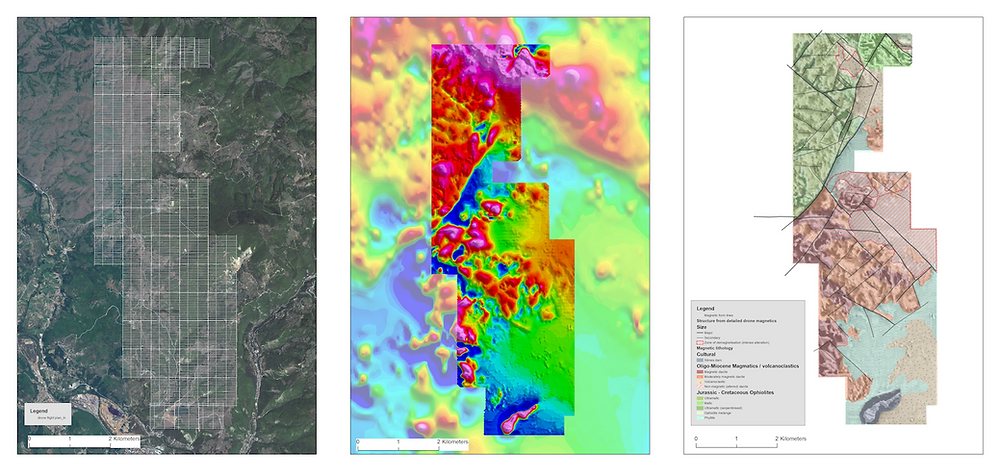Click the Oligo-Miocene Magmatics legend heading
The image size is (1000, 471).
(x=747, y=366)
